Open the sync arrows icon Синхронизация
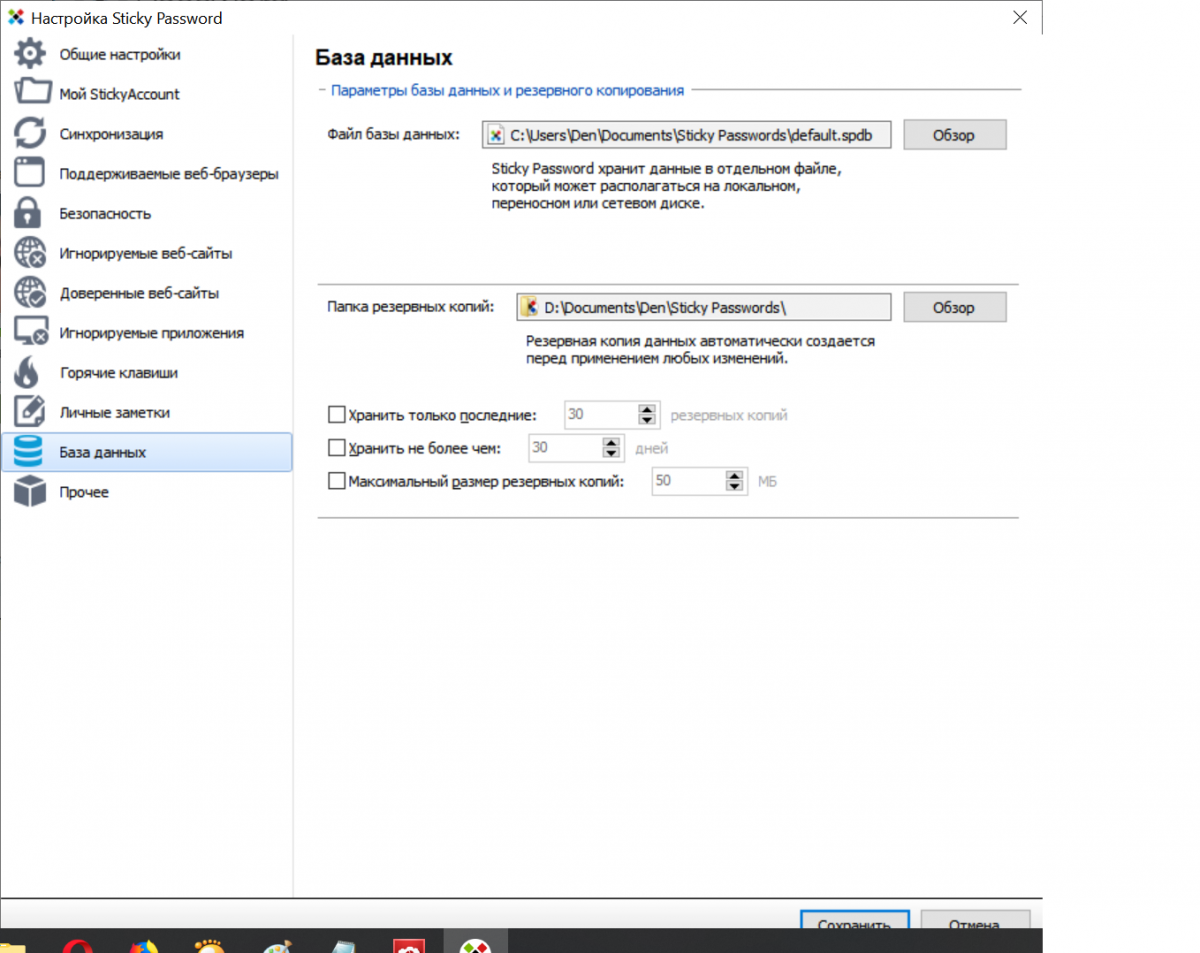Viewport: 1200px width, 953px height. click(30, 133)
